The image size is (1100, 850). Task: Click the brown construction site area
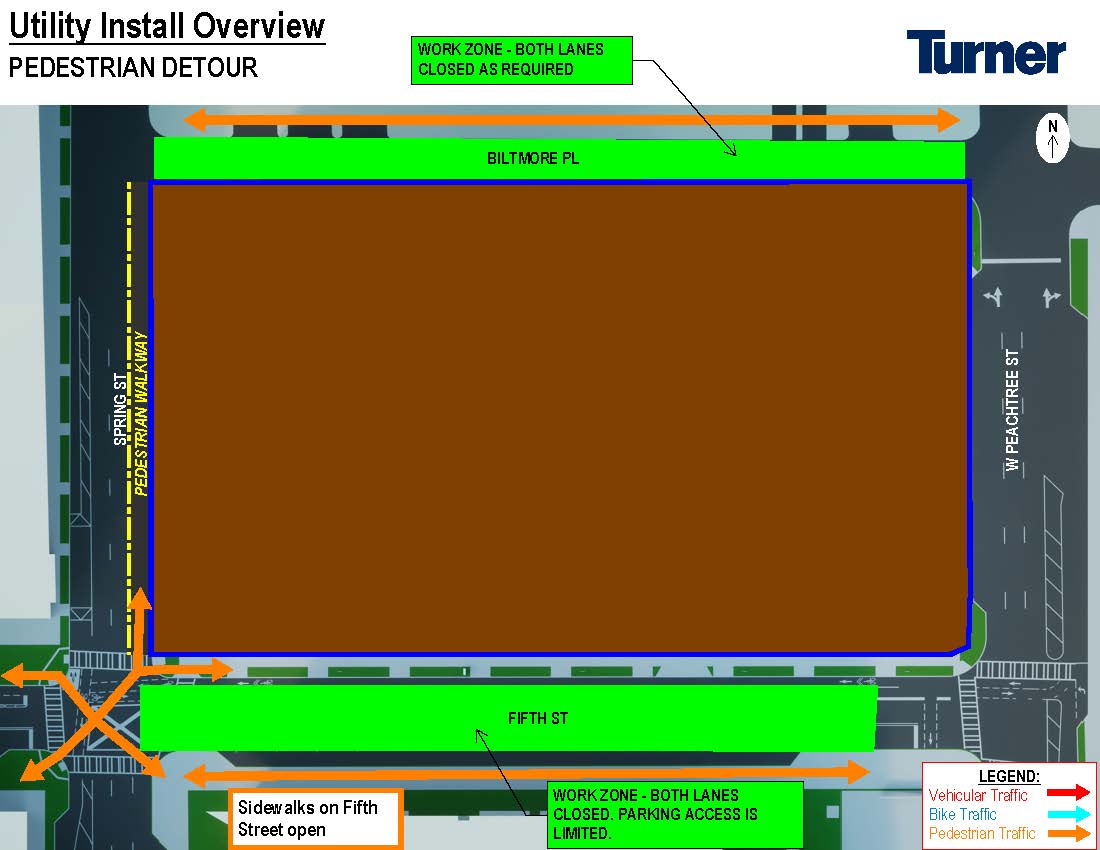[x=561, y=418]
